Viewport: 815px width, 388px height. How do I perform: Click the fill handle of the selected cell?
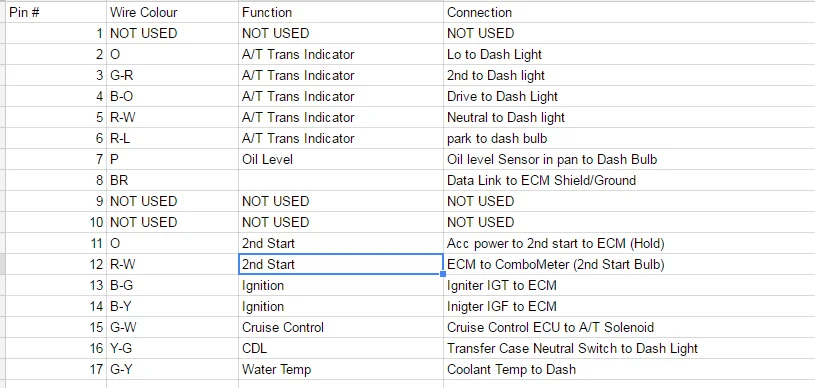[443, 274]
